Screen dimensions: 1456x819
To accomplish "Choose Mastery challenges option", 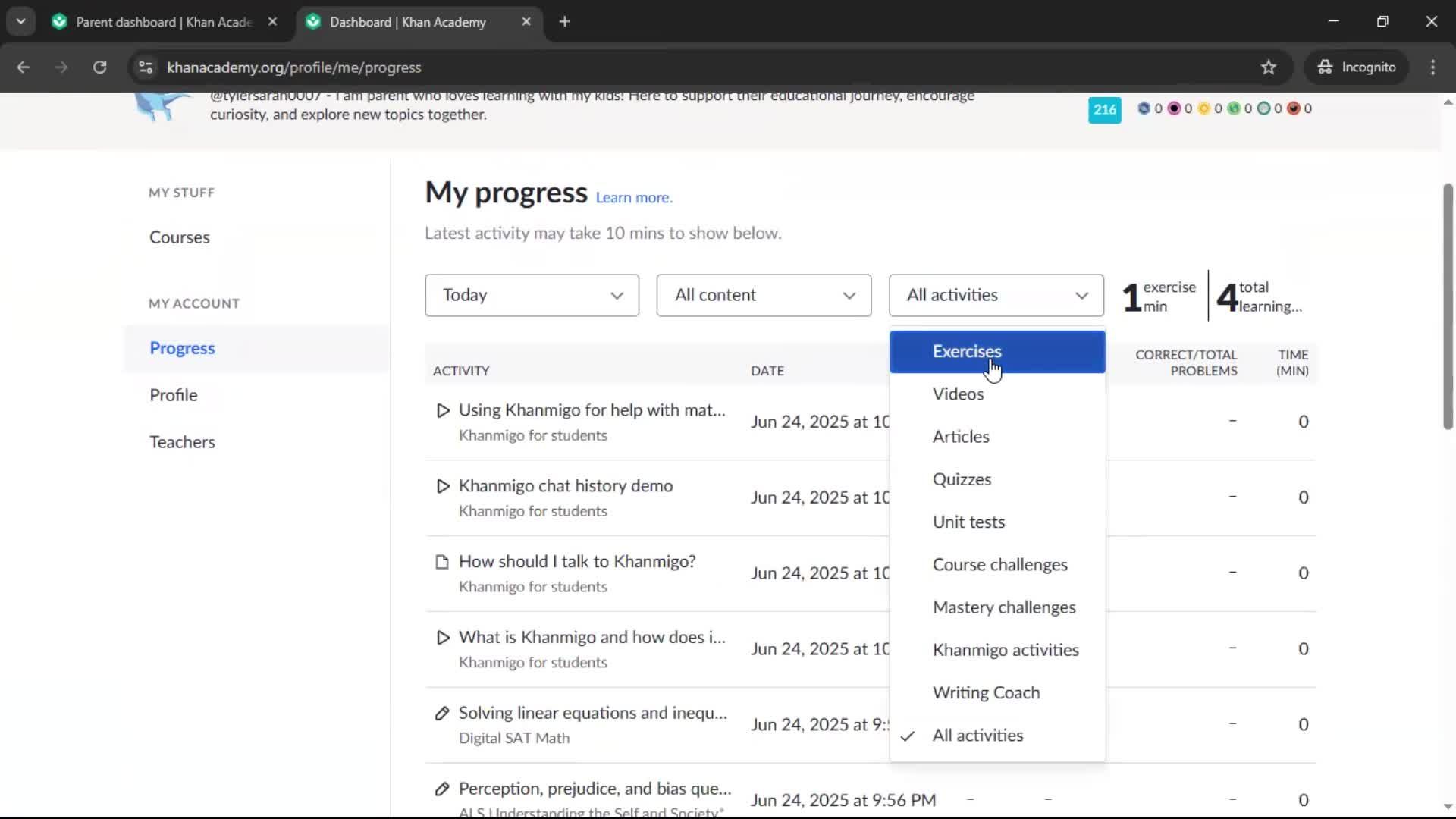I will click(x=997, y=607).
